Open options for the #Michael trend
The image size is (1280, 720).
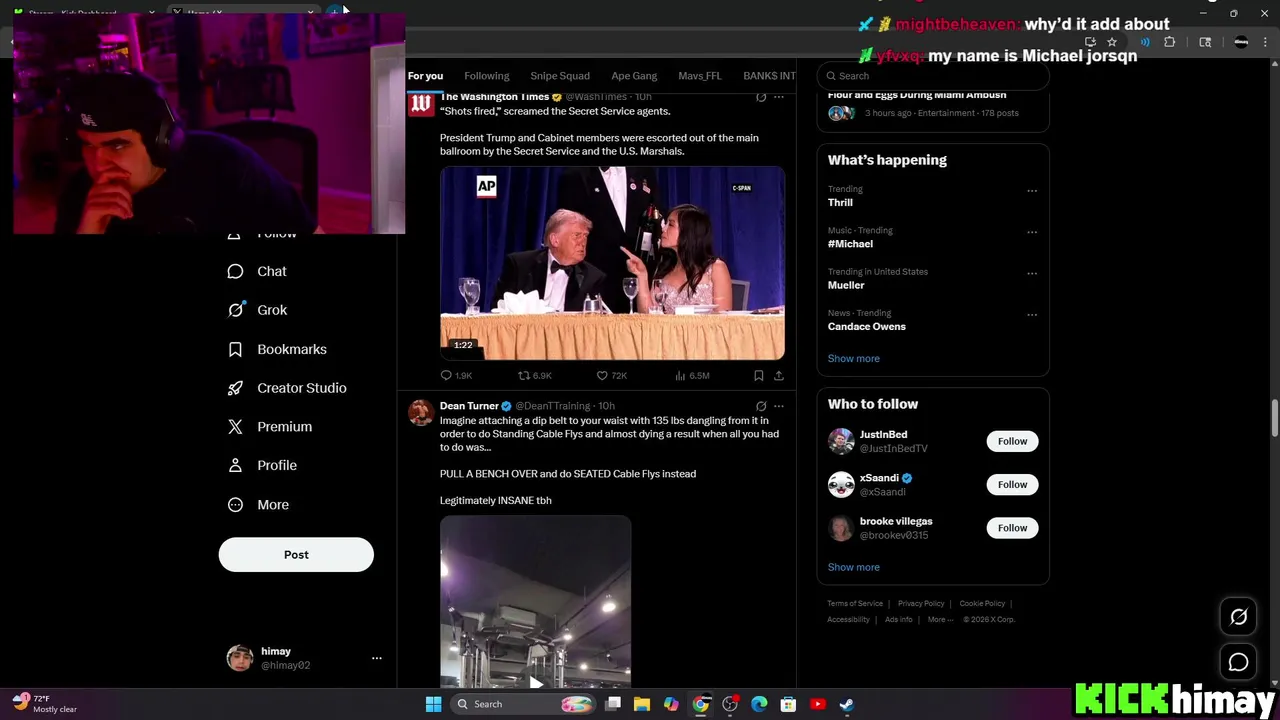1031,232
